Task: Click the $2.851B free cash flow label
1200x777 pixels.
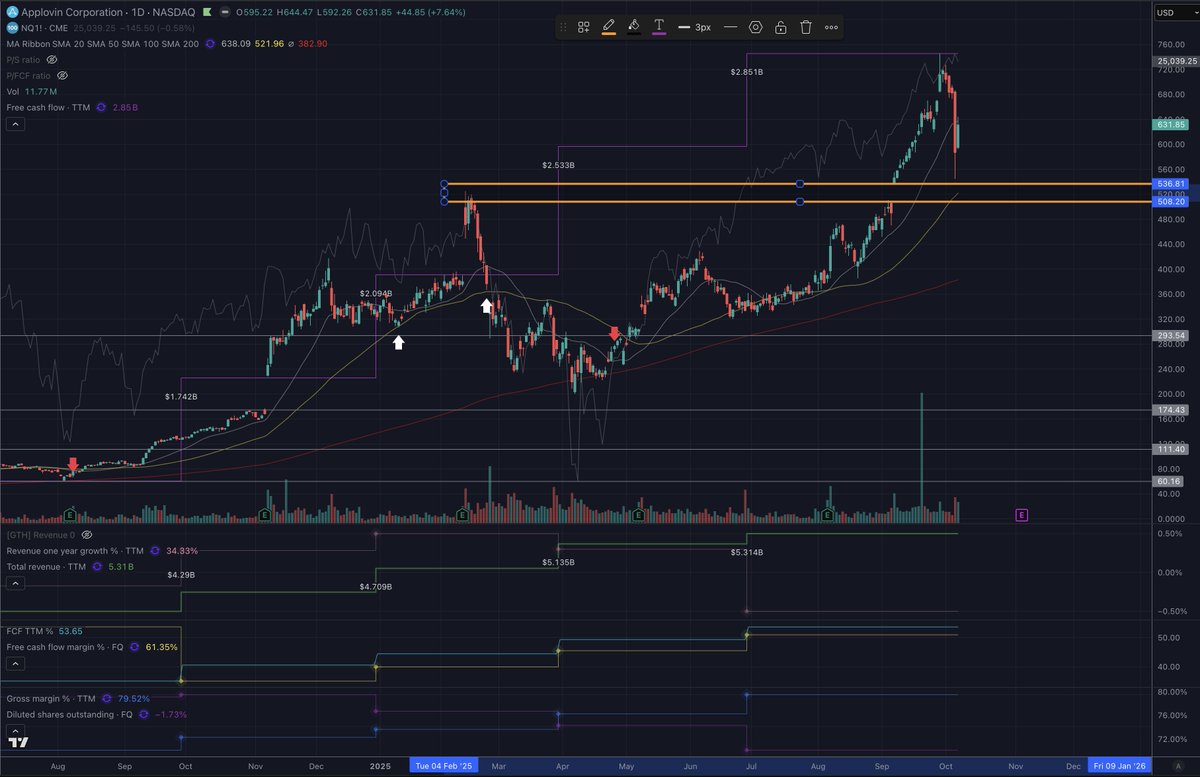Action: click(x=748, y=72)
